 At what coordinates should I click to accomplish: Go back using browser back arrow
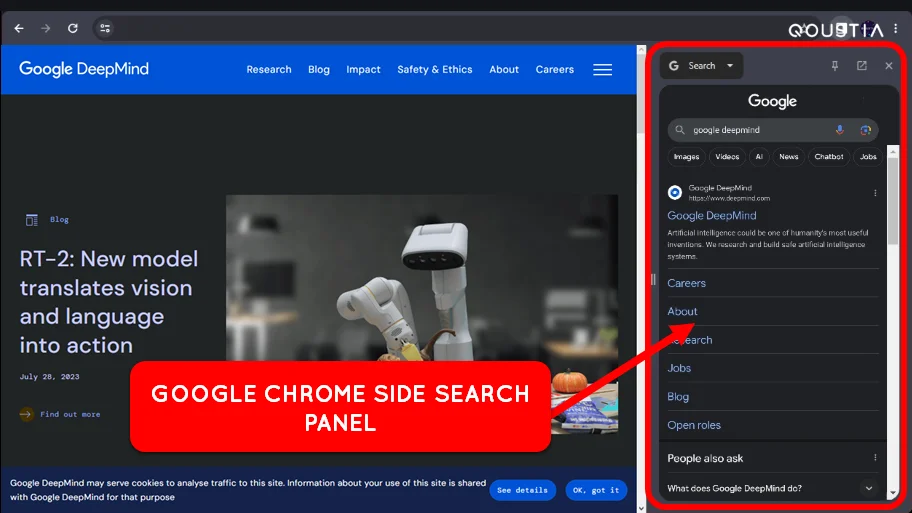[19, 28]
